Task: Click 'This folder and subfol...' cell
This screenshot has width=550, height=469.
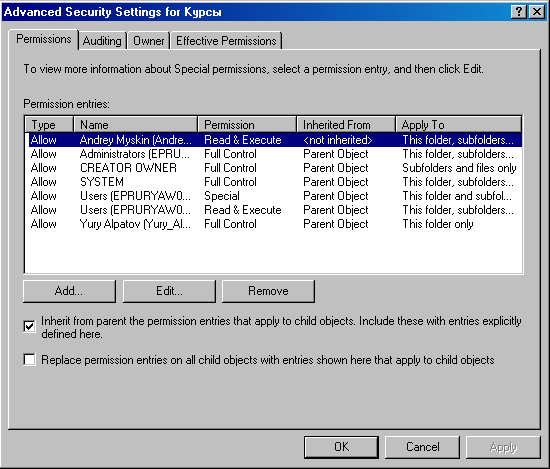Action: click(x=457, y=196)
